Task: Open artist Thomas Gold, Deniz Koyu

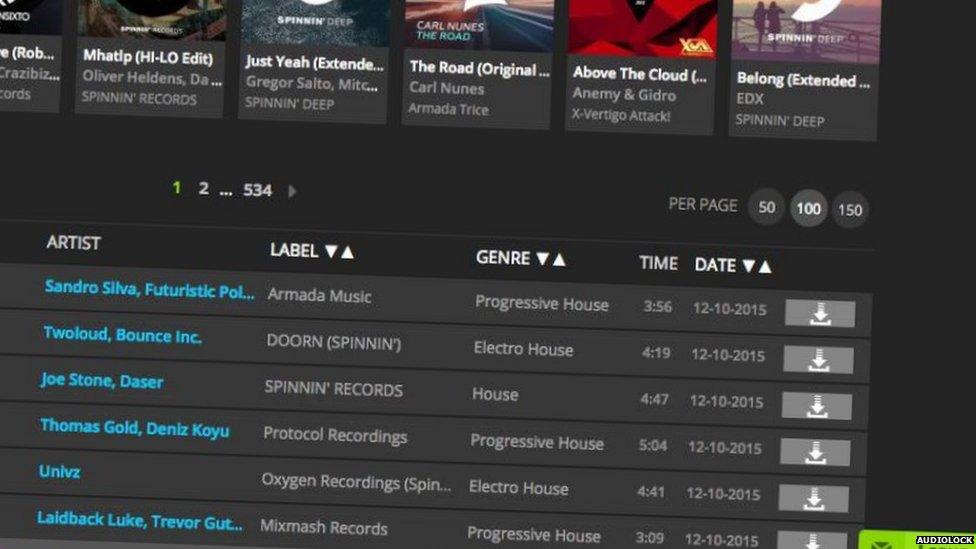Action: (134, 428)
